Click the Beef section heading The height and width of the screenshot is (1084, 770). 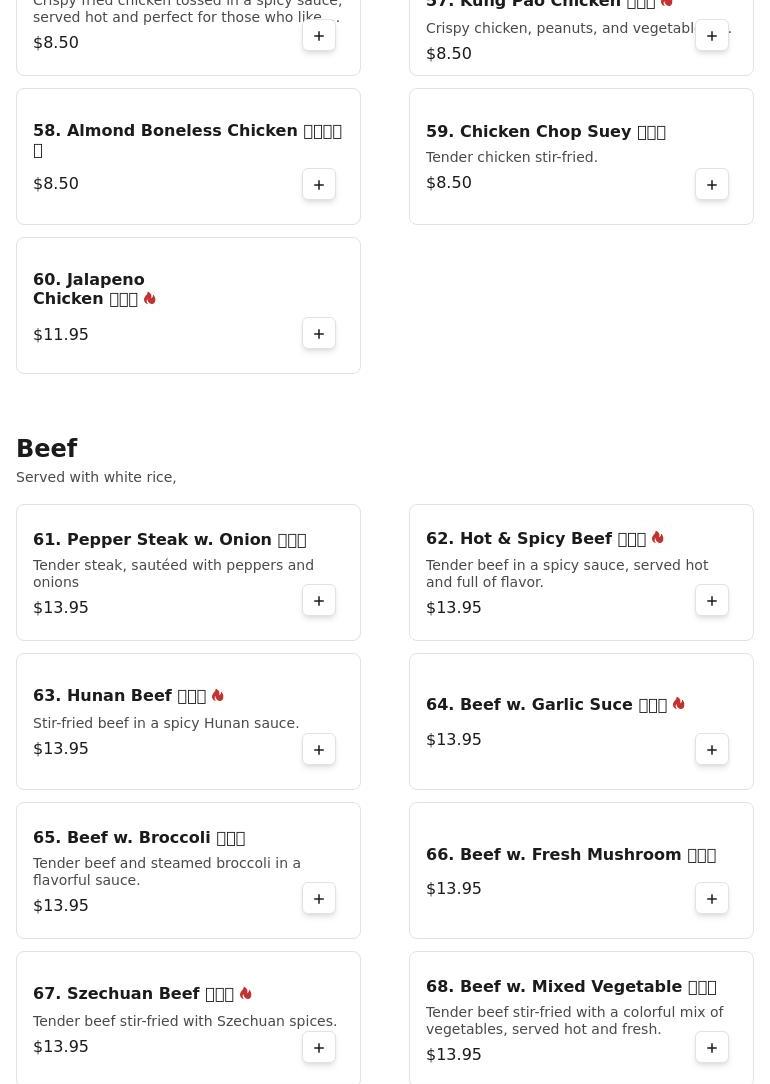click(46, 448)
